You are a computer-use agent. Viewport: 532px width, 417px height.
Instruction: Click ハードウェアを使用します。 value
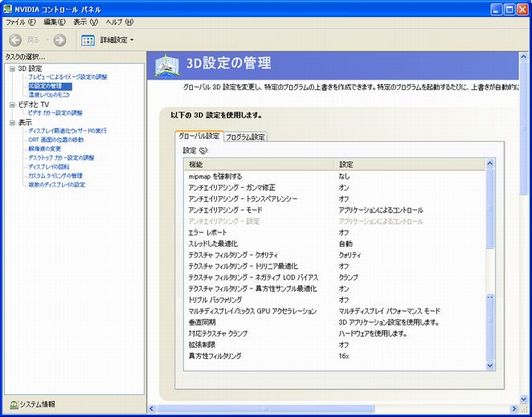(x=373, y=334)
